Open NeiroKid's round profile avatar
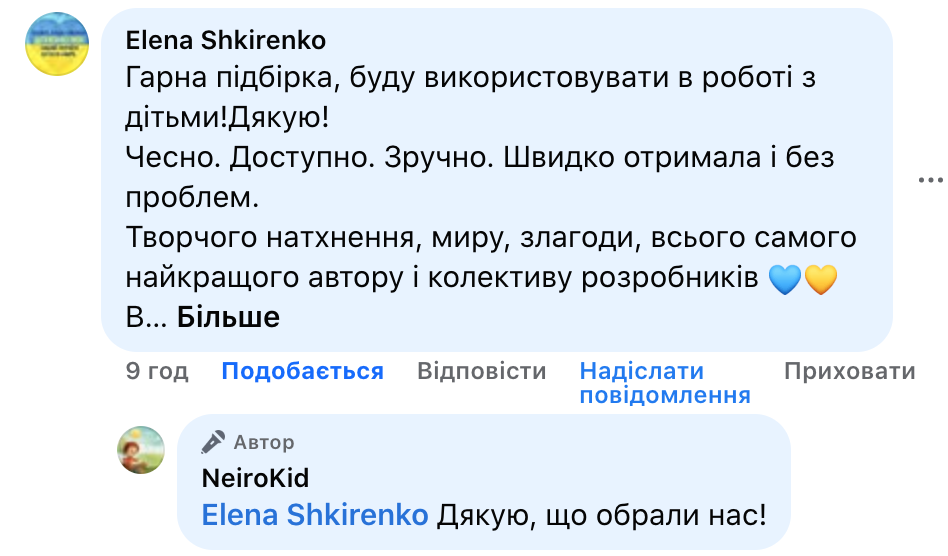 pos(141,450)
